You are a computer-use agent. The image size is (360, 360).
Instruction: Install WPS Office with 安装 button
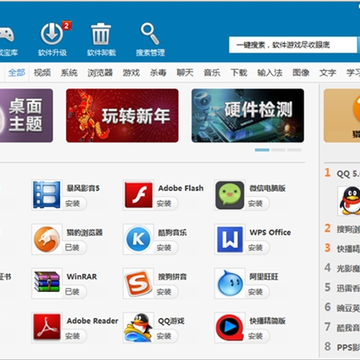257,248
